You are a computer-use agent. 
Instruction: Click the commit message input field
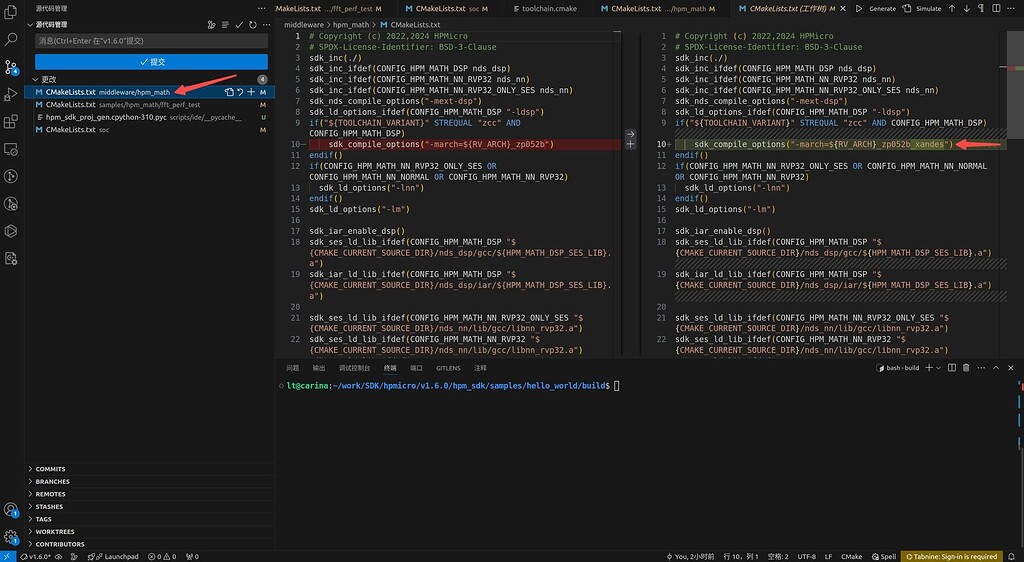(150, 41)
